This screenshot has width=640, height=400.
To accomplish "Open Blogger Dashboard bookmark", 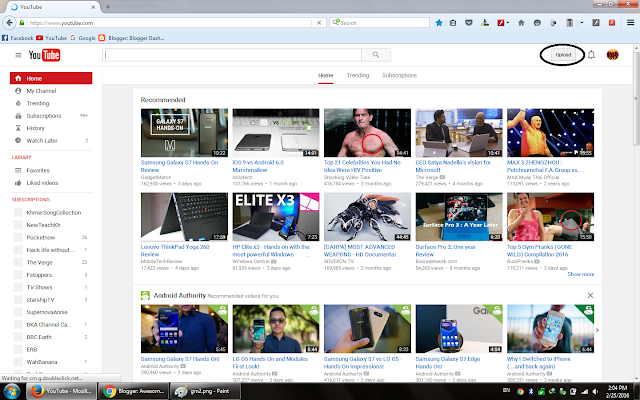I will 131,38.
